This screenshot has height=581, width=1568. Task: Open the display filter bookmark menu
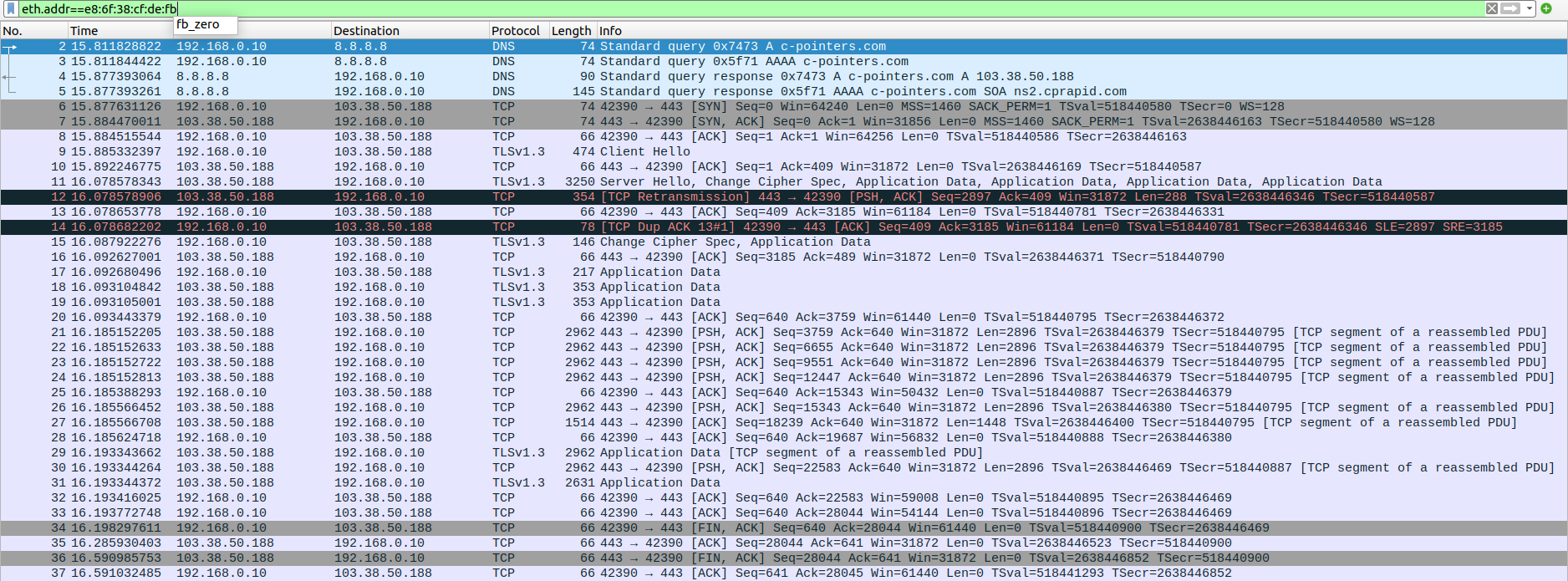click(11, 8)
